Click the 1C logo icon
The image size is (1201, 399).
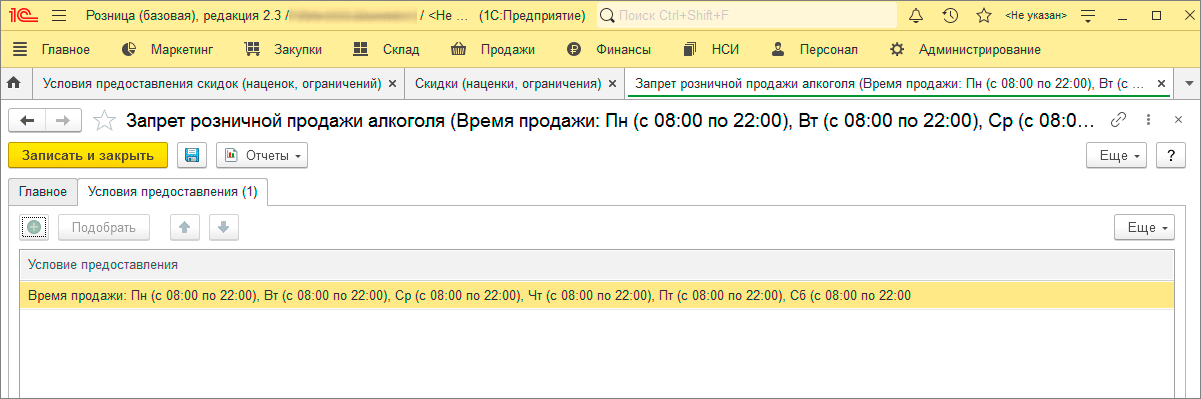[23, 16]
